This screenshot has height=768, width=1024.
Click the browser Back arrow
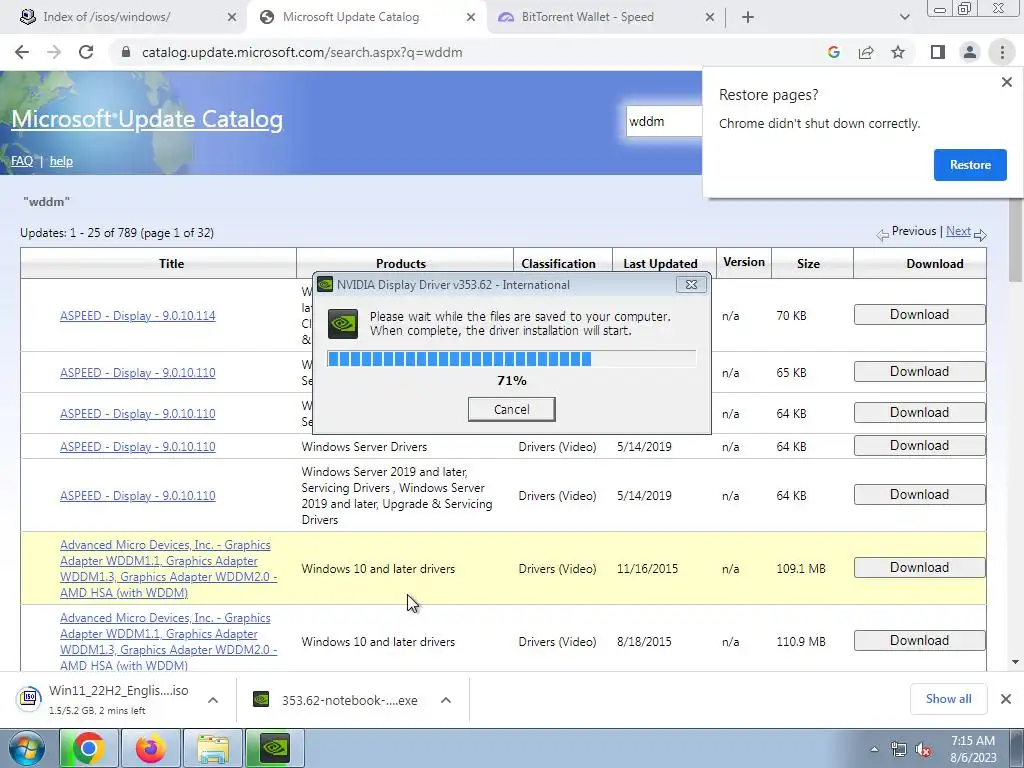click(22, 52)
